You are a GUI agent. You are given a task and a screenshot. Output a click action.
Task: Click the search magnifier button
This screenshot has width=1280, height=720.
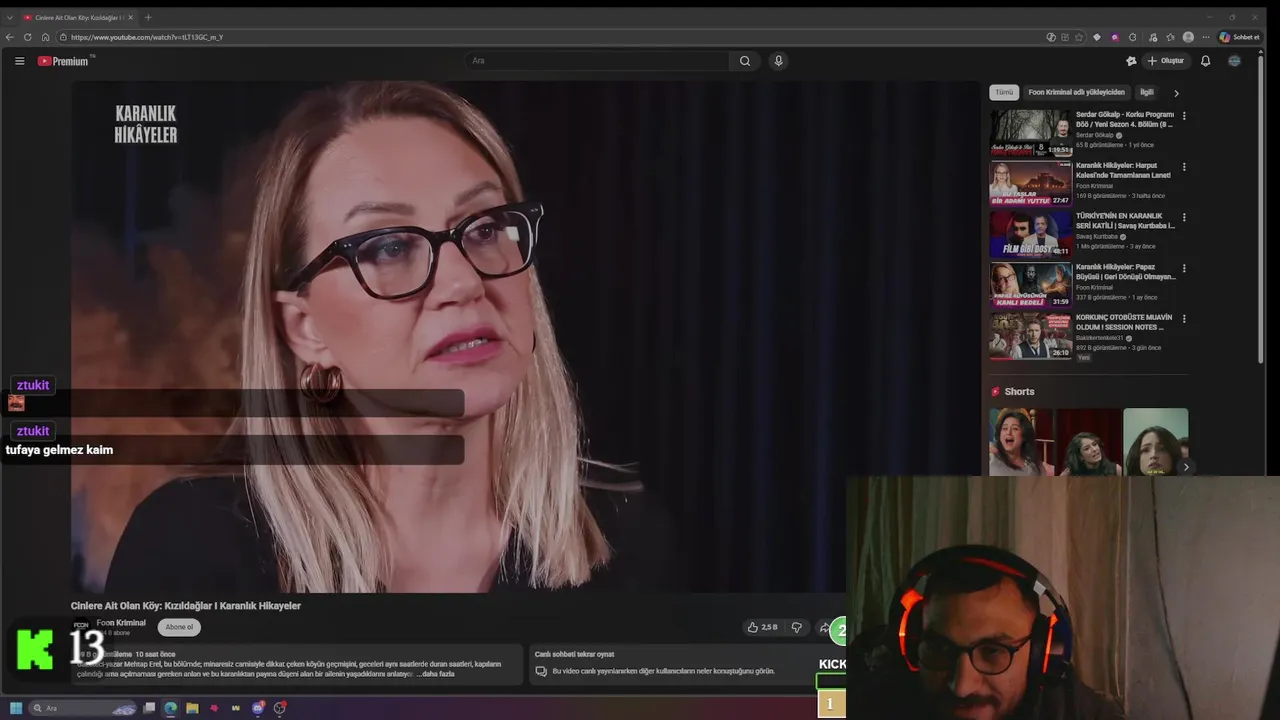(745, 61)
